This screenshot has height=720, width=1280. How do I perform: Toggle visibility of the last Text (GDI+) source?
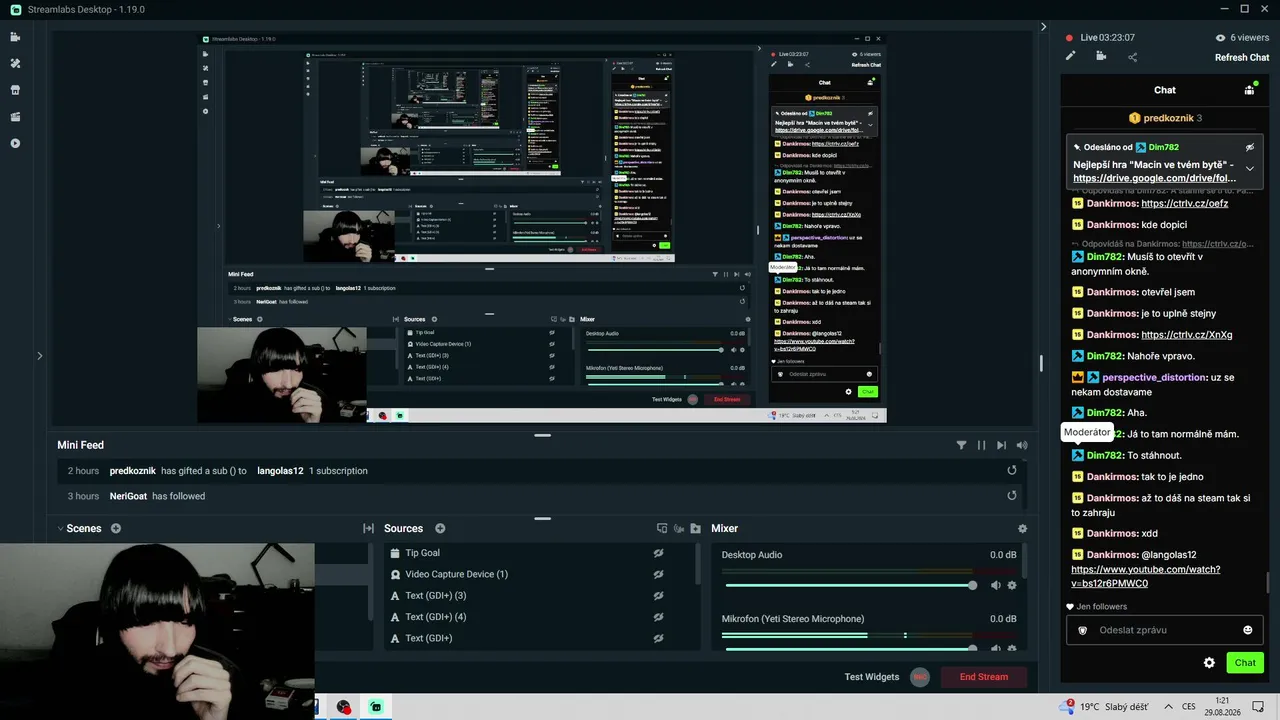(x=659, y=638)
